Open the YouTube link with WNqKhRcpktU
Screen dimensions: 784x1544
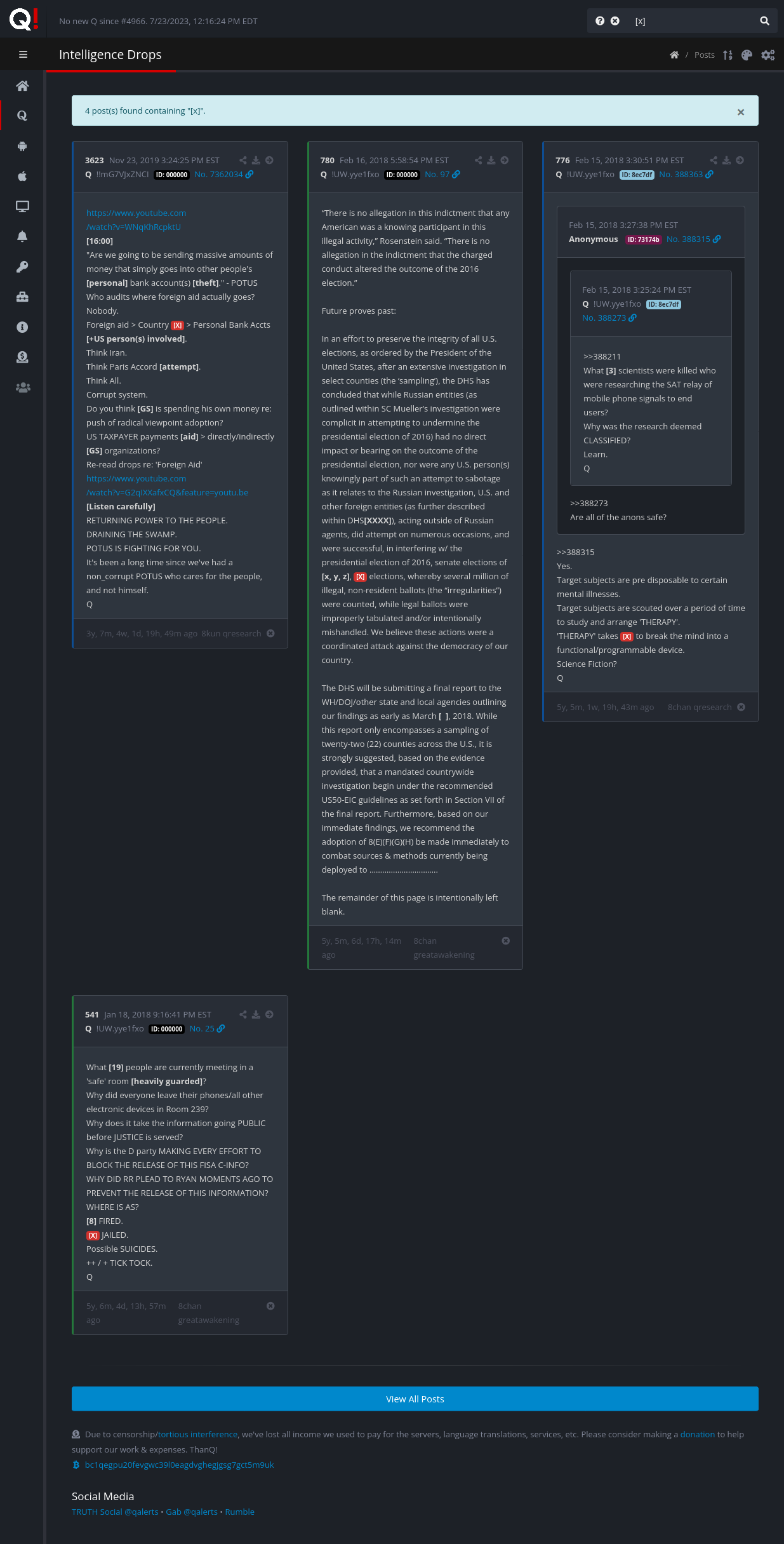point(136,220)
